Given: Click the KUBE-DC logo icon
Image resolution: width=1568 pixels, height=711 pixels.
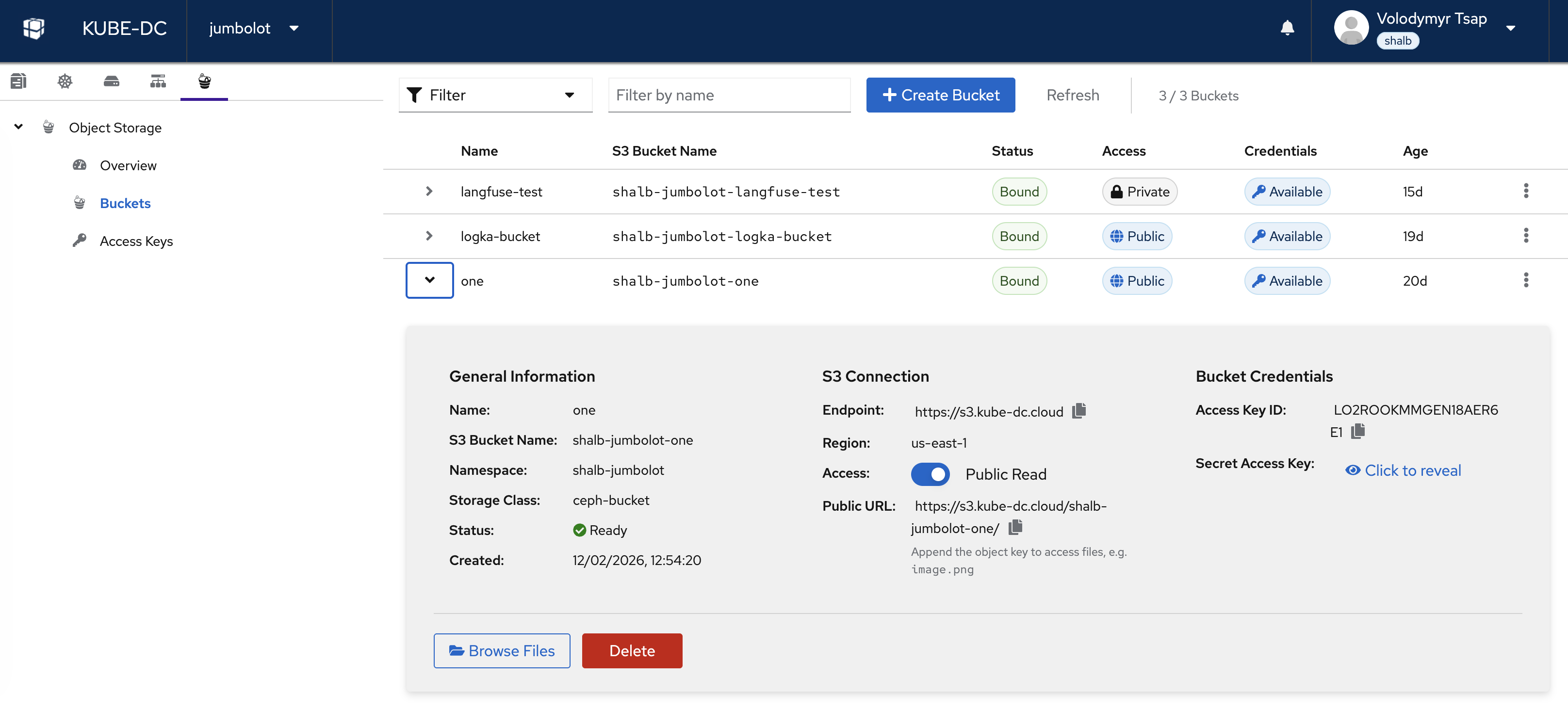Looking at the screenshot, I should click(x=33, y=28).
